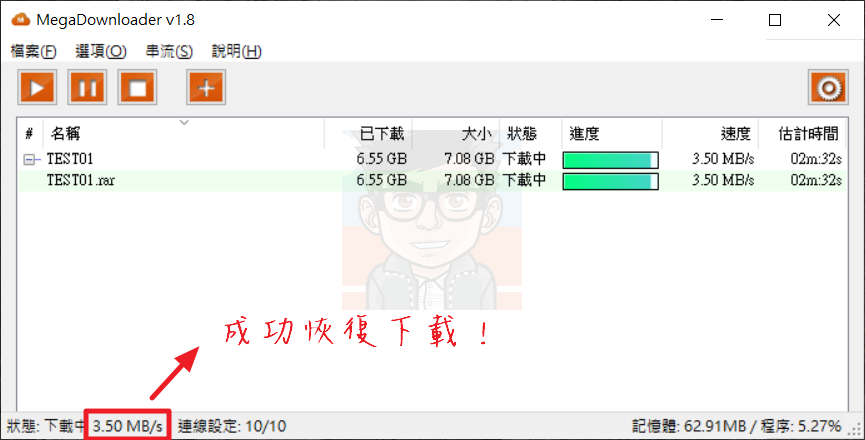Open settings via the gear icon

(x=828, y=87)
